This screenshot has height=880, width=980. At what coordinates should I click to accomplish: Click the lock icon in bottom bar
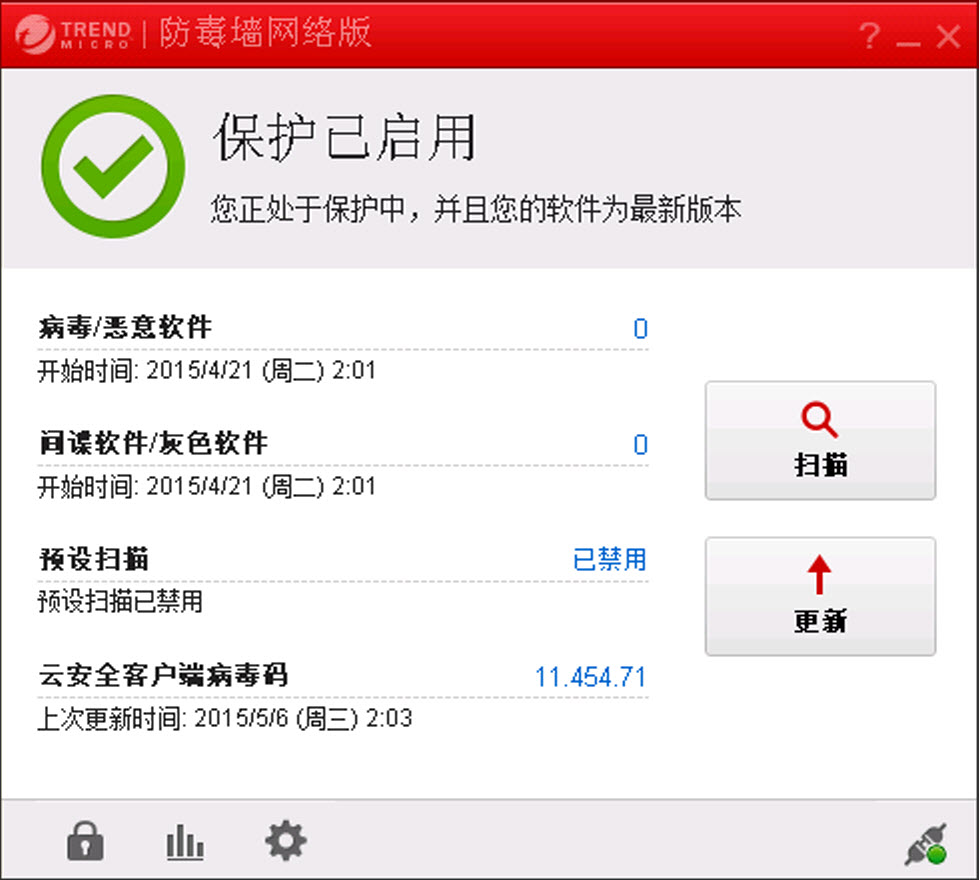pyautogui.click(x=85, y=841)
